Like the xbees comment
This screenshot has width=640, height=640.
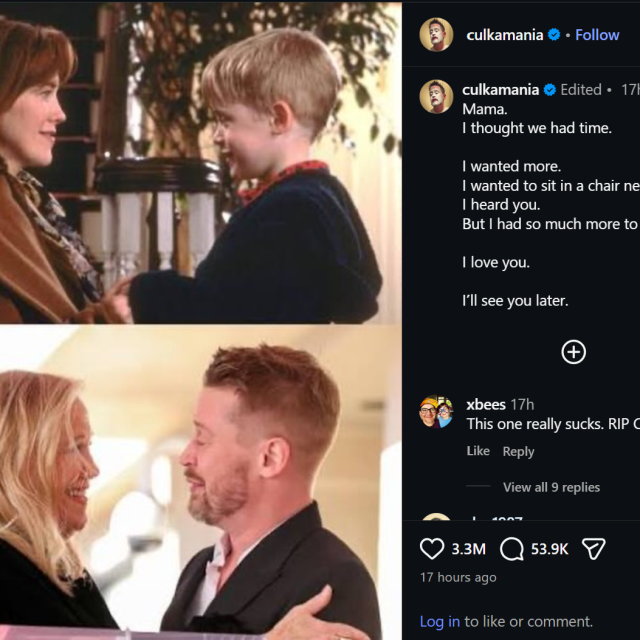point(478,451)
